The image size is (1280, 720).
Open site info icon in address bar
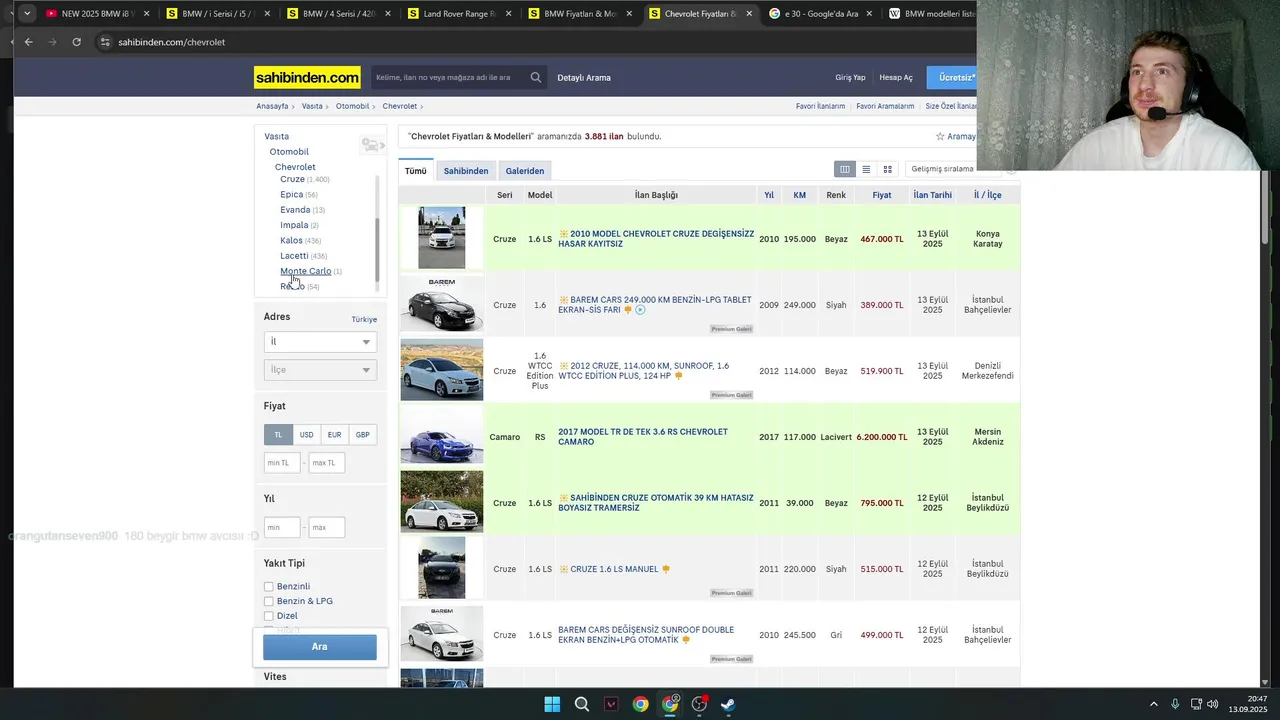104,42
